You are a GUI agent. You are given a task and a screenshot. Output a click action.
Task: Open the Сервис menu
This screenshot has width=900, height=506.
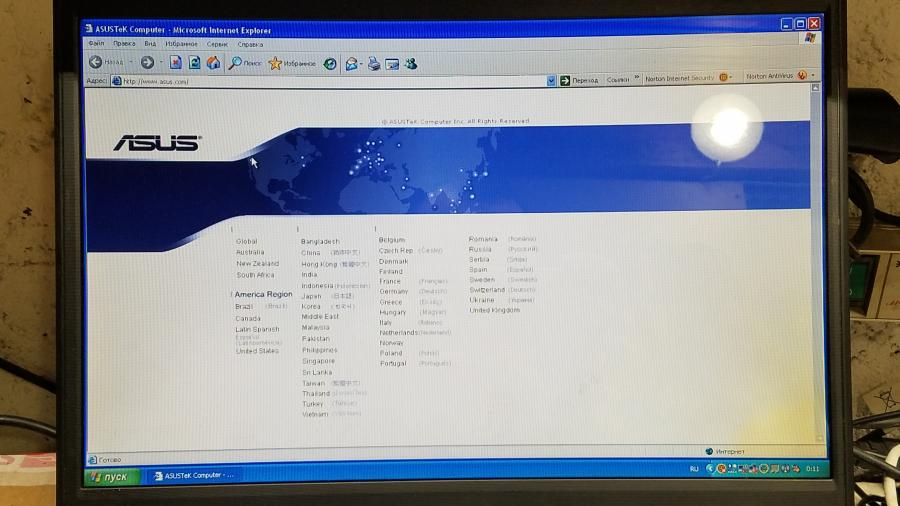217,44
